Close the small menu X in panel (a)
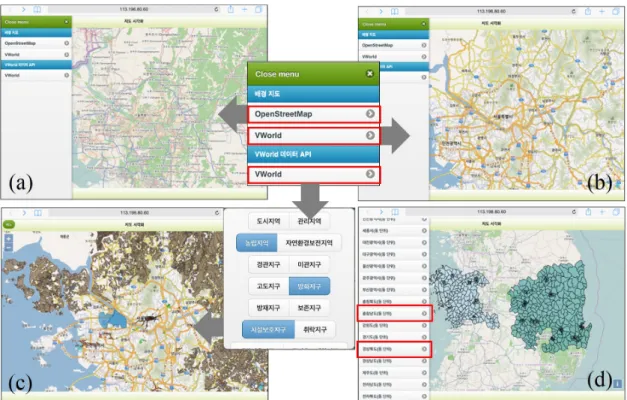This screenshot has height=400, width=627. [x=66, y=22]
